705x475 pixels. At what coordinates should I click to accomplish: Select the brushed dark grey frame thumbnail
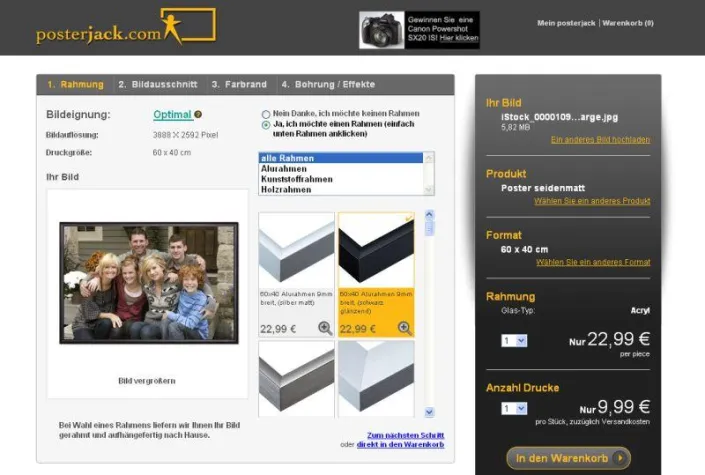click(296, 379)
